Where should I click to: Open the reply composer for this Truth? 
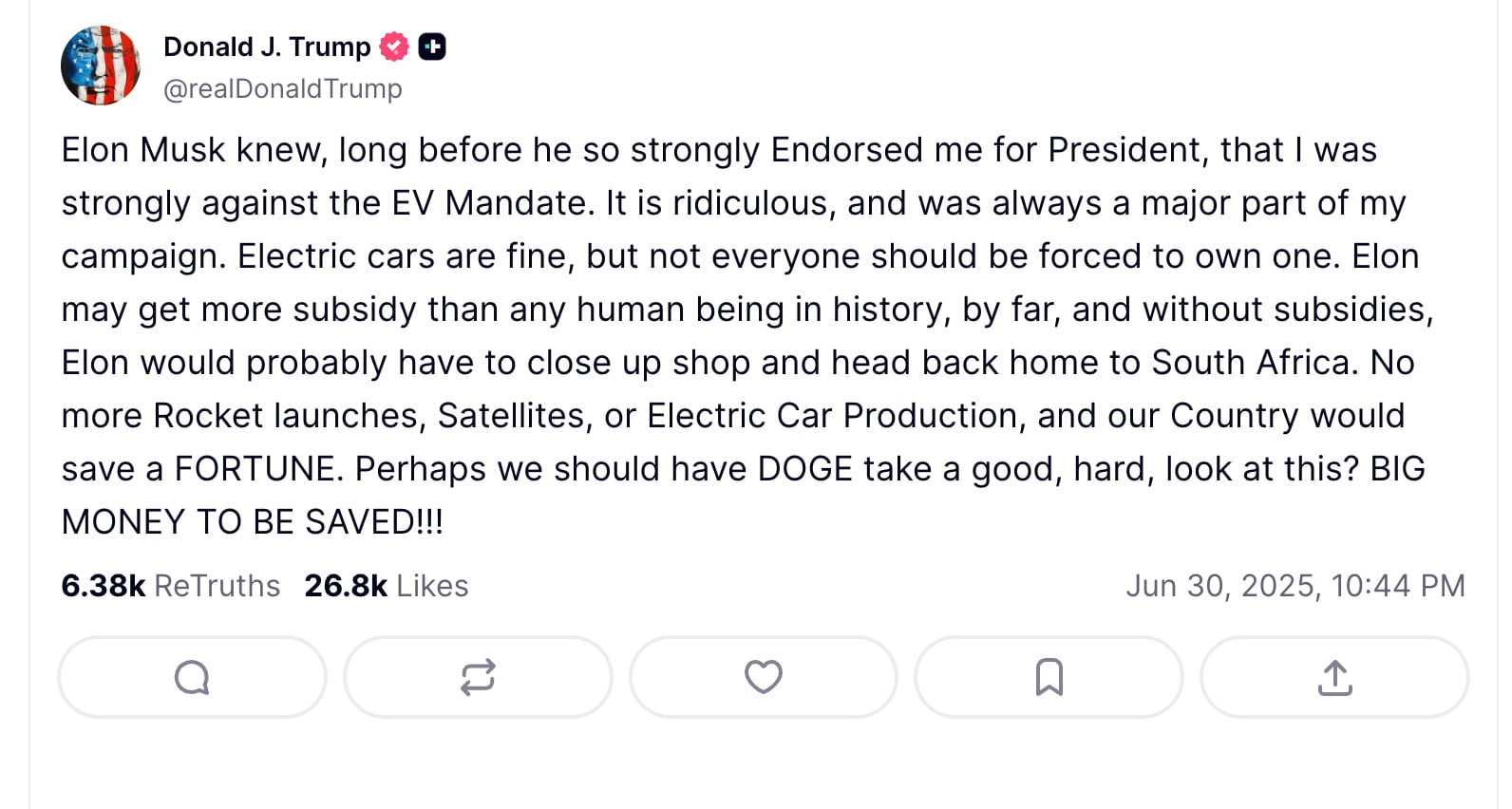coord(192,677)
